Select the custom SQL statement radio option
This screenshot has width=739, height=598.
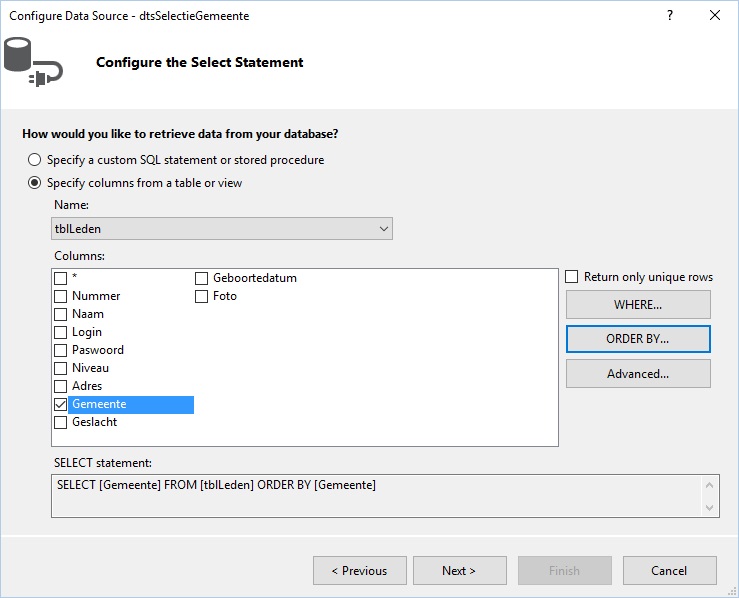(34, 160)
